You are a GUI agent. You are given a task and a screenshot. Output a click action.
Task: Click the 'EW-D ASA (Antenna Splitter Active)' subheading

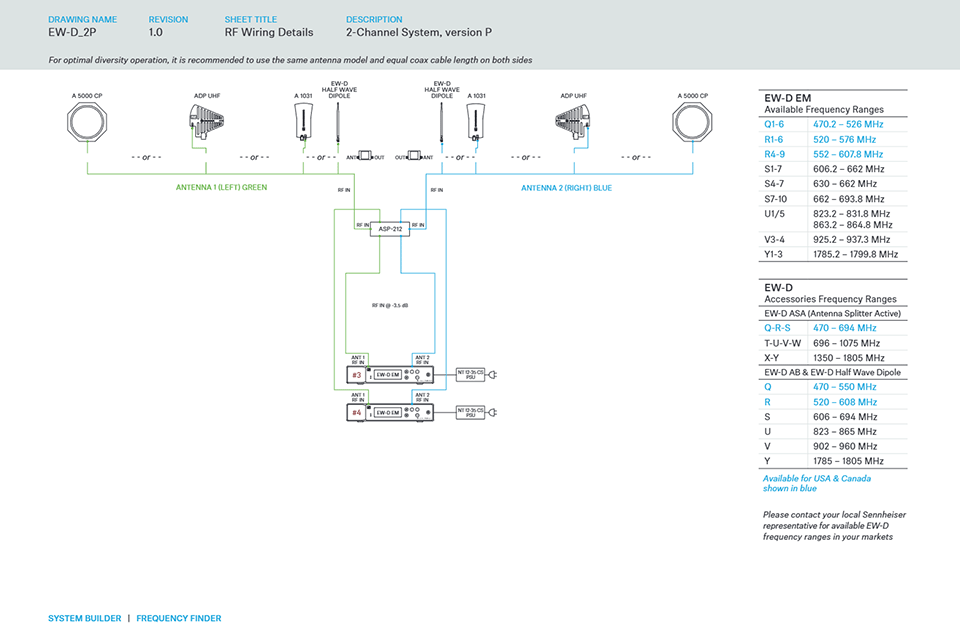tap(833, 314)
